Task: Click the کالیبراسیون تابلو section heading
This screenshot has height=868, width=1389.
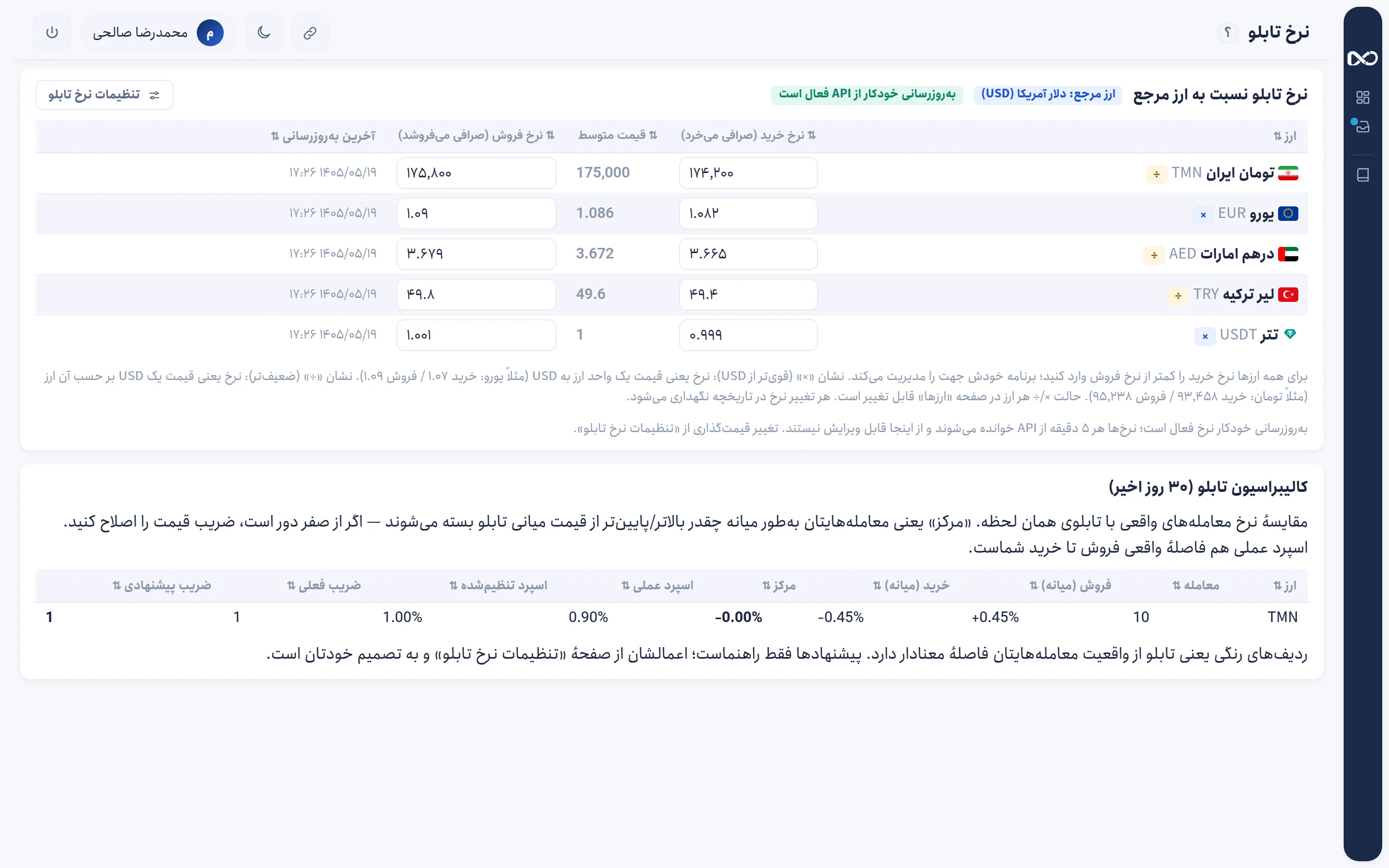Action: pos(1208,488)
